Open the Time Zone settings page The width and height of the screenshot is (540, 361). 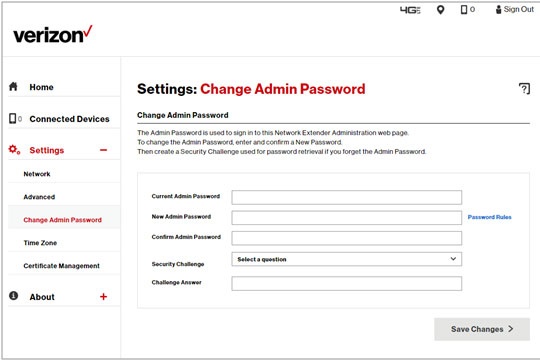pos(40,243)
